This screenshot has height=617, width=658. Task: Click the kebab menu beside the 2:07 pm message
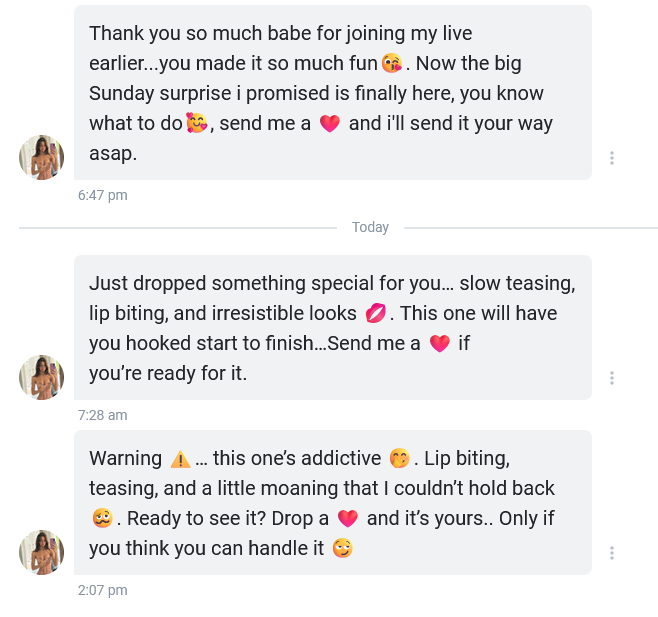point(611,553)
